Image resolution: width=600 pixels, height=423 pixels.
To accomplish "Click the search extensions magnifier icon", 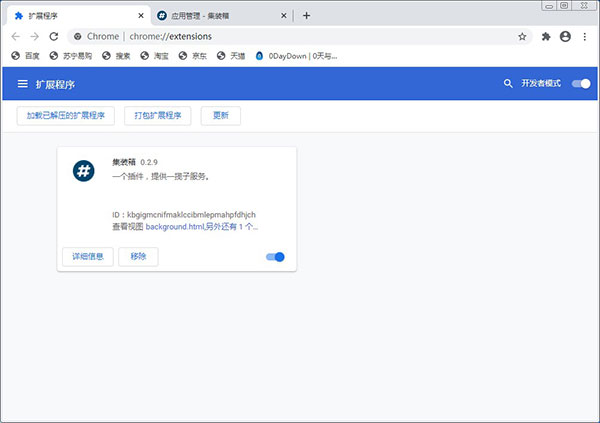I will point(508,84).
